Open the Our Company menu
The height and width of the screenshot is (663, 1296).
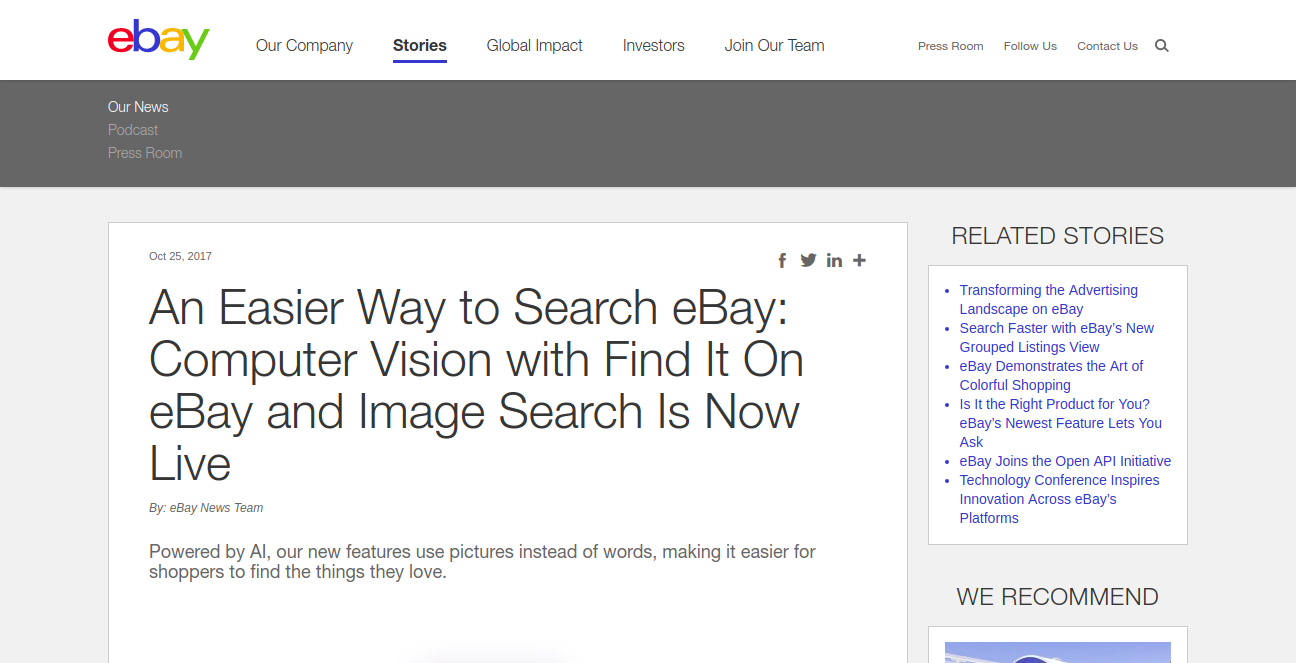click(x=304, y=45)
